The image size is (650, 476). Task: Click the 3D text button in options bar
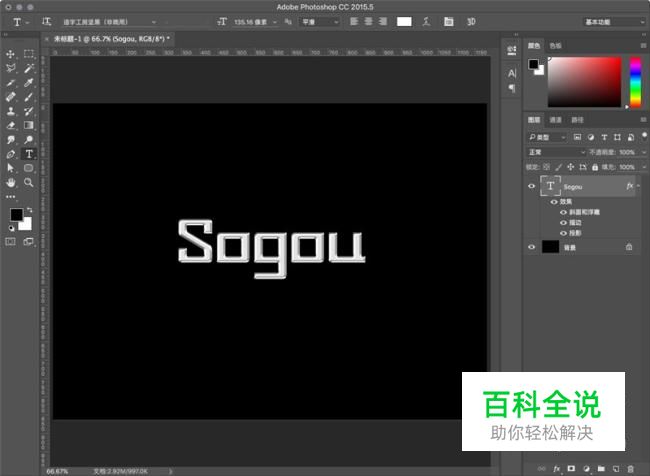click(x=471, y=22)
